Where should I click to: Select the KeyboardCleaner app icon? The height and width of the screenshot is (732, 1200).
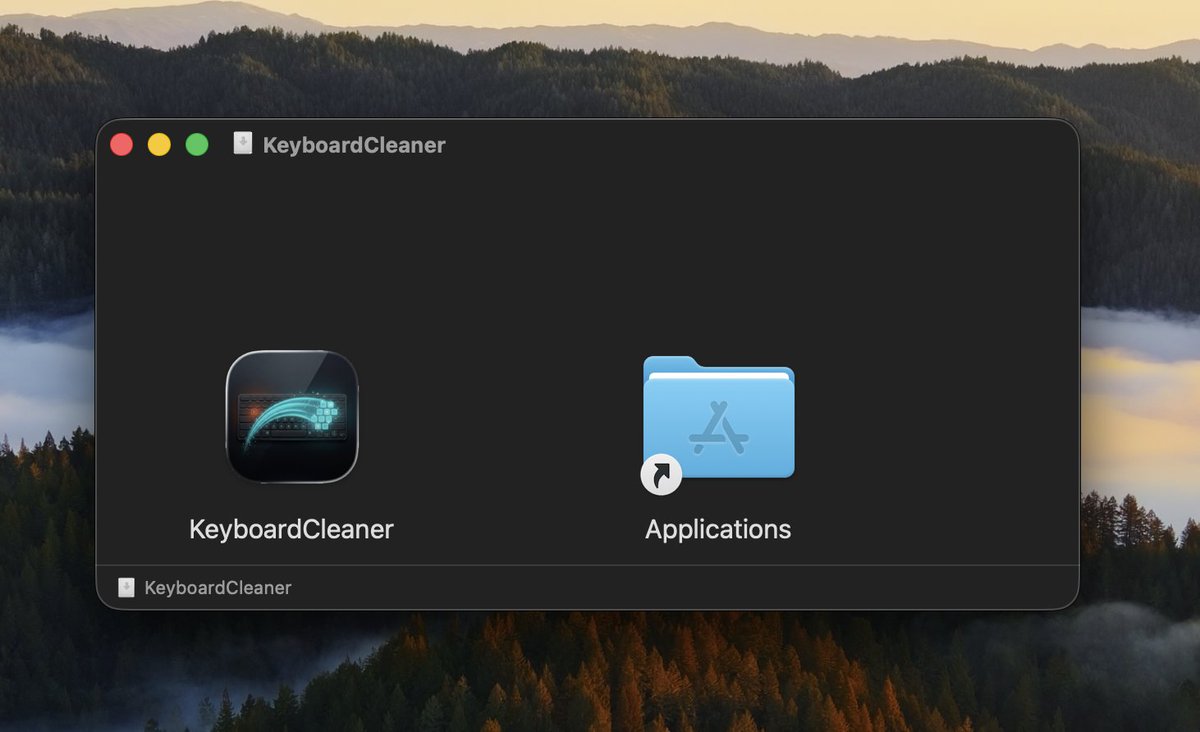[x=292, y=417]
